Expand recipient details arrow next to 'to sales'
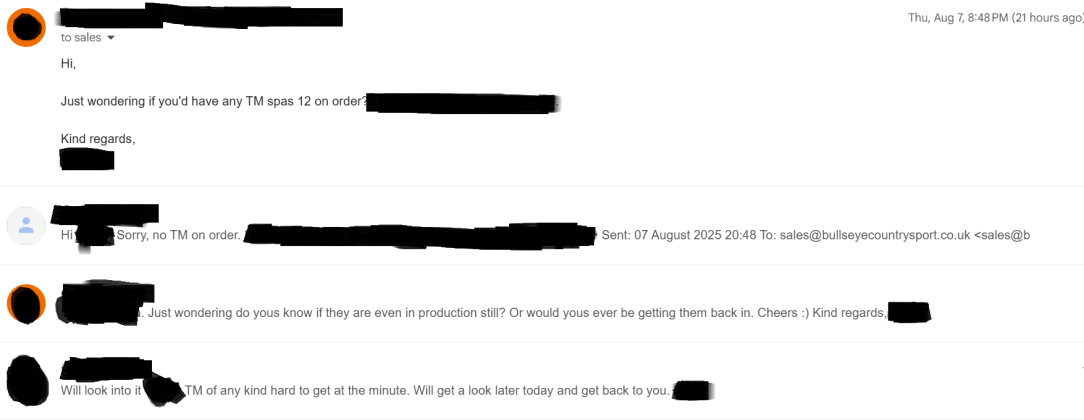The width and height of the screenshot is (1084, 420). coord(111,38)
